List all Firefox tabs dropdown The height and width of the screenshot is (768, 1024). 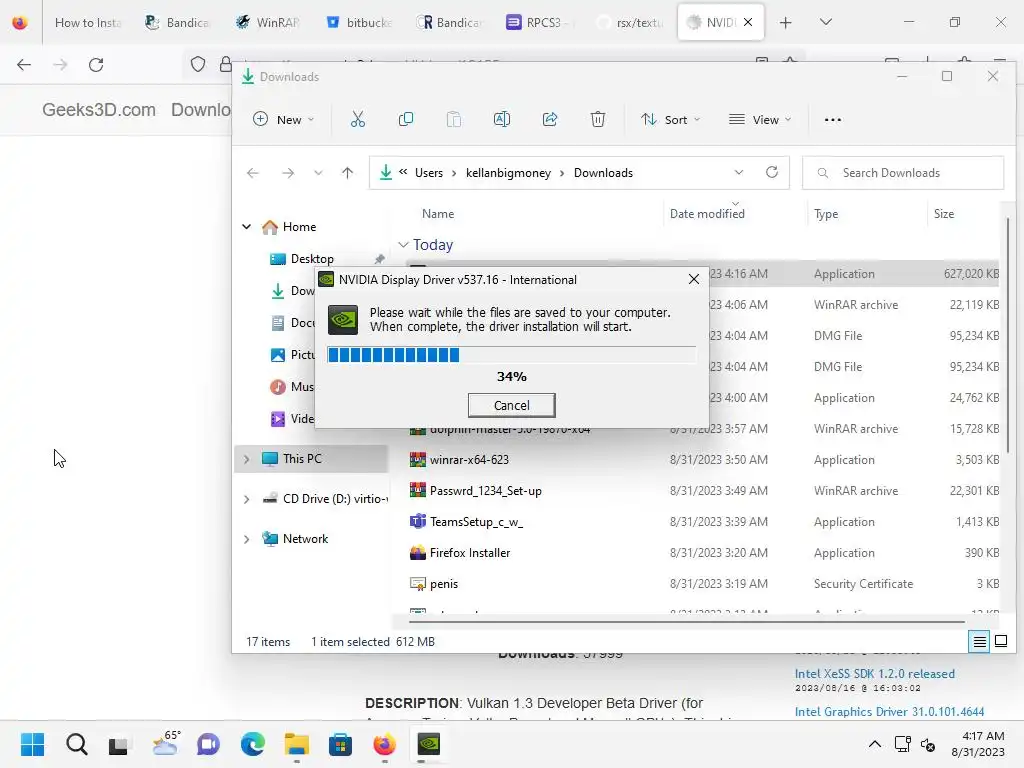pos(825,22)
